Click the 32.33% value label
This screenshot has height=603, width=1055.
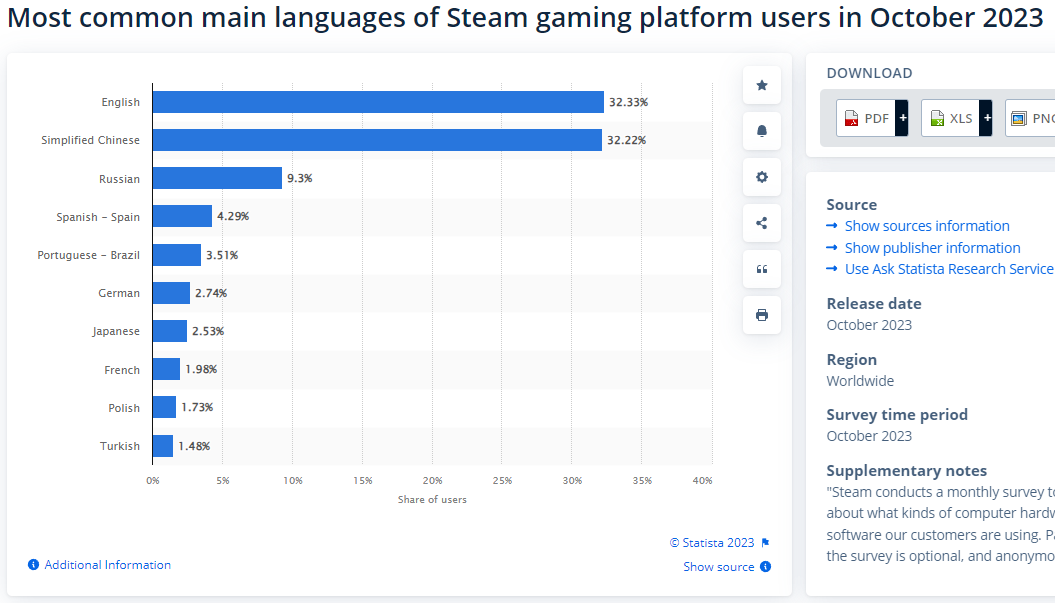628,102
